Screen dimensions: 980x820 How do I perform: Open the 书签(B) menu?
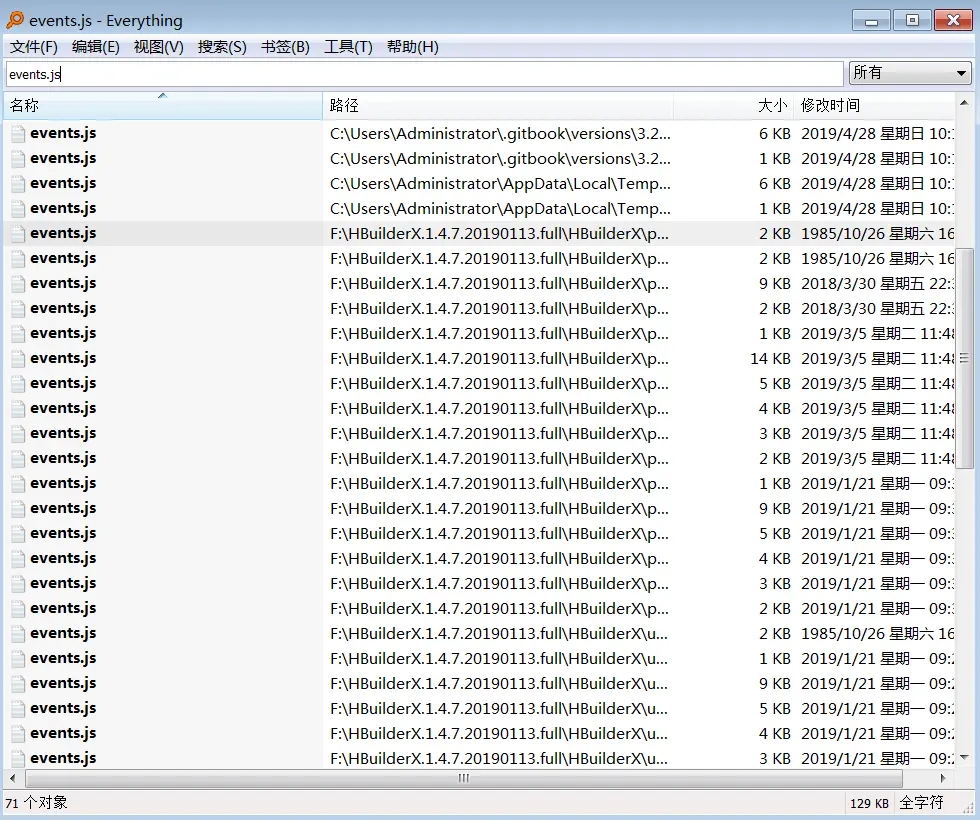(285, 46)
